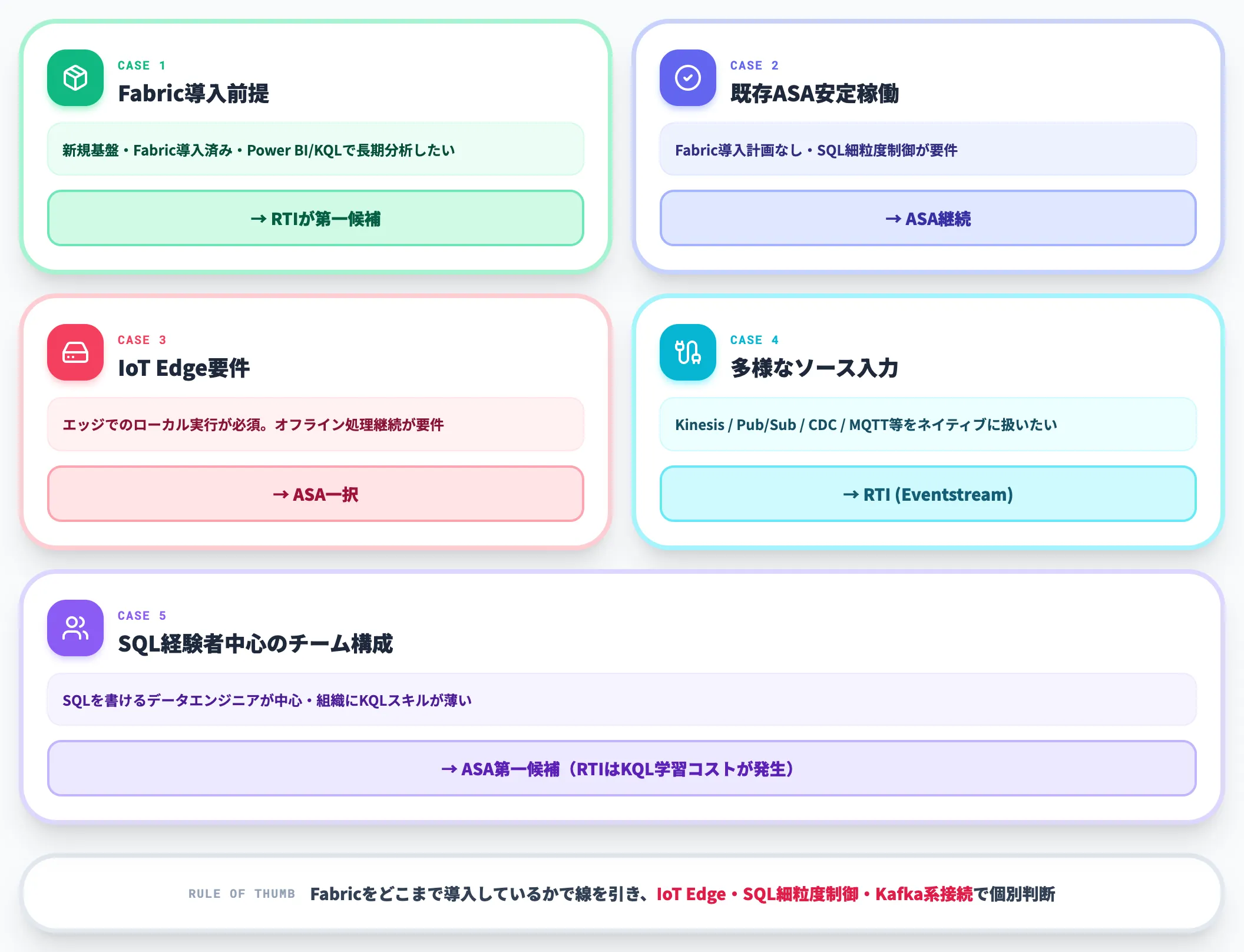Viewport: 1244px width, 952px height.
Task: Click the green cube icon for Case 1
Action: pyautogui.click(x=75, y=78)
